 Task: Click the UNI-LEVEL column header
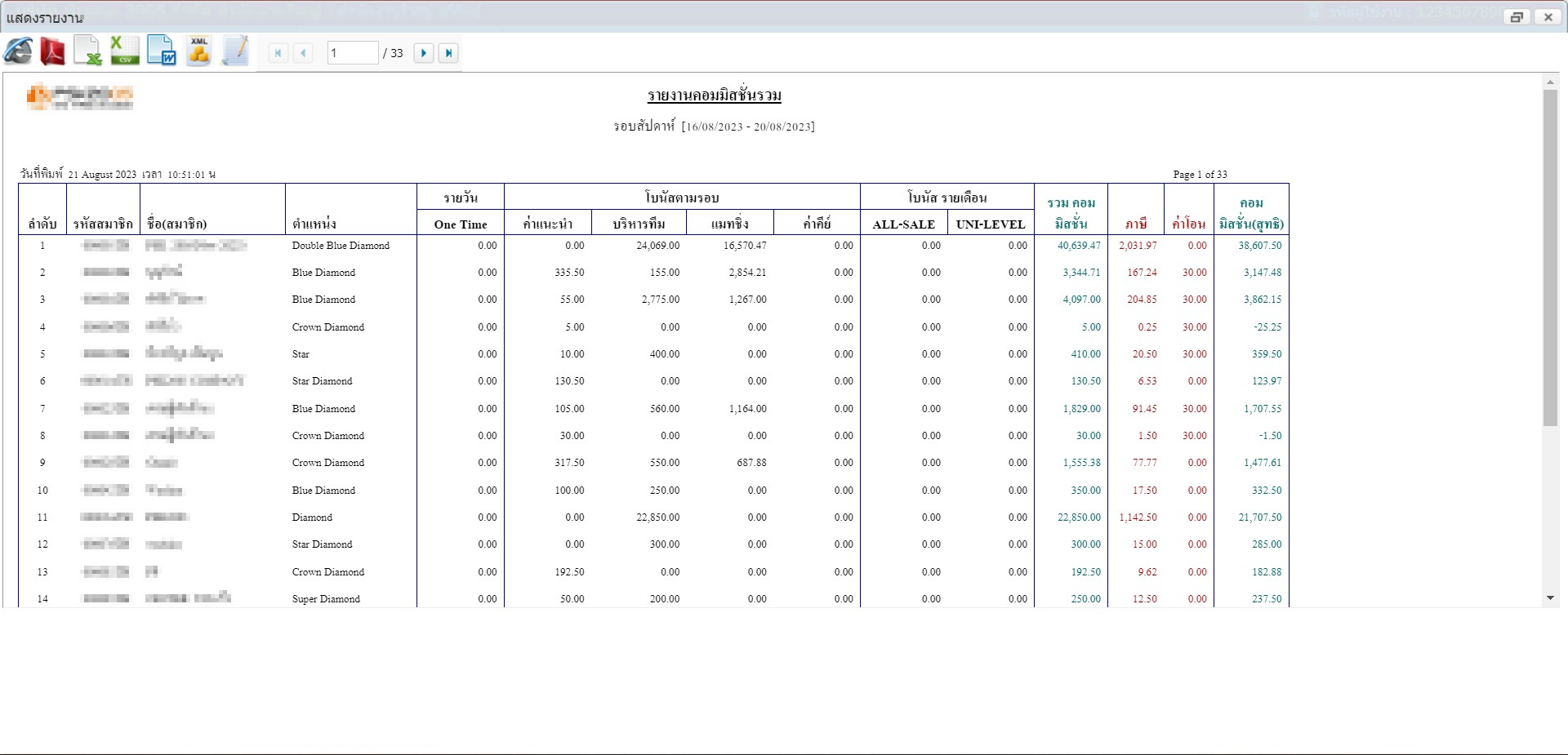tap(990, 224)
